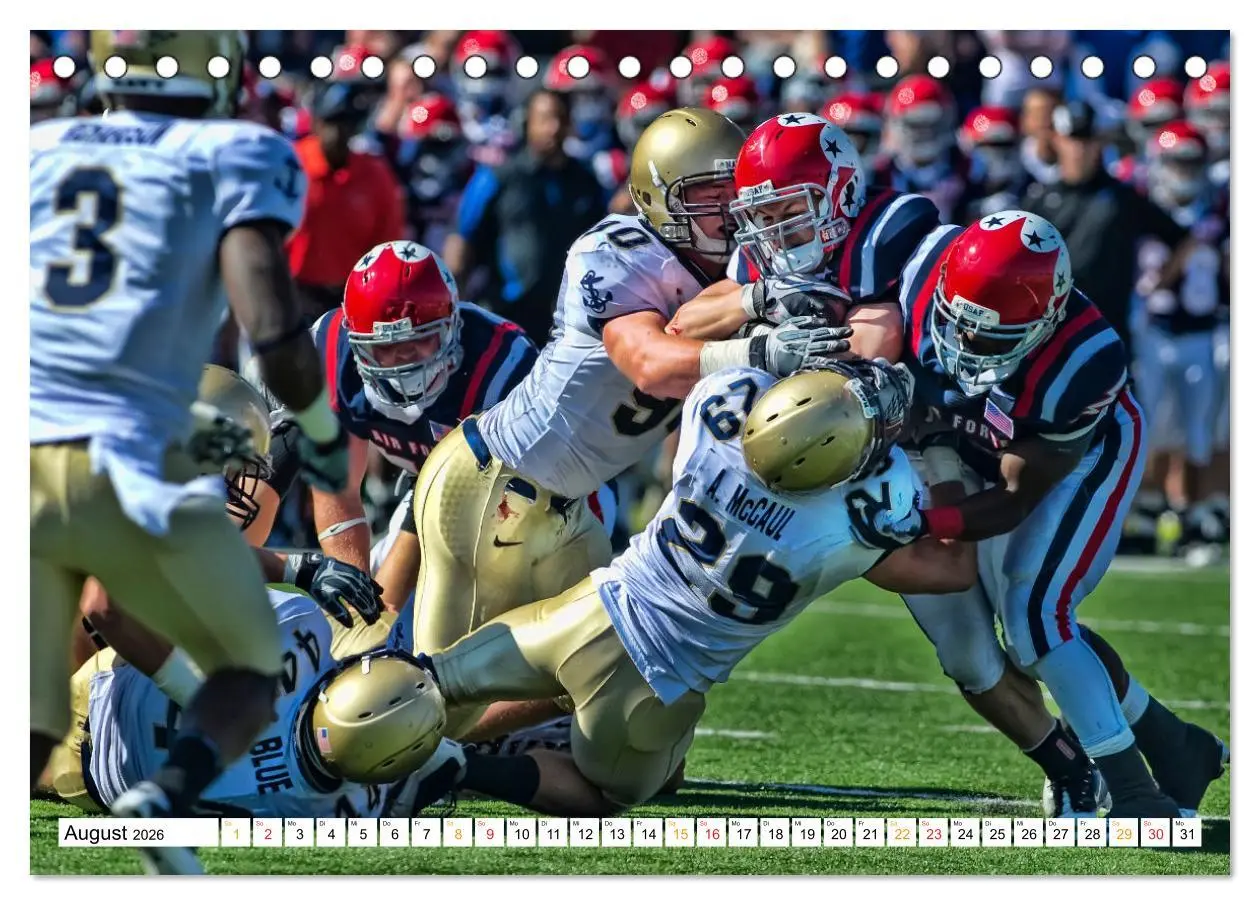The image size is (1260, 905).
Task: Select date 12 in the calendar strip
Action: (584, 833)
